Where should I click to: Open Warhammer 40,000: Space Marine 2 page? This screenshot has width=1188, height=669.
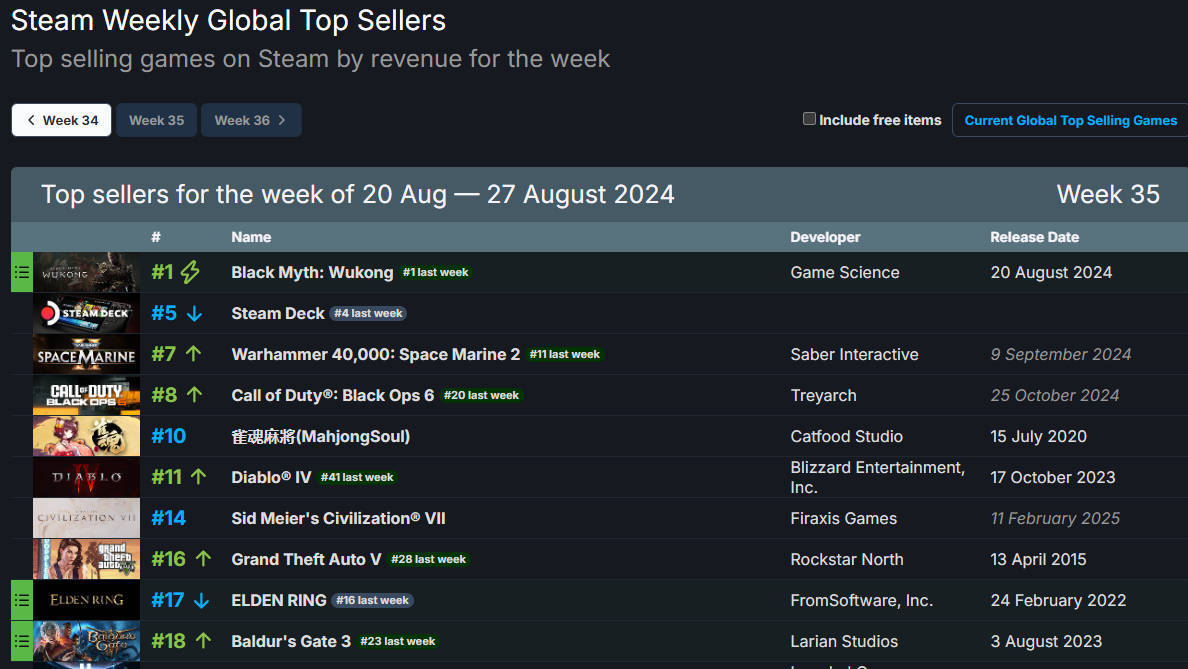point(376,355)
